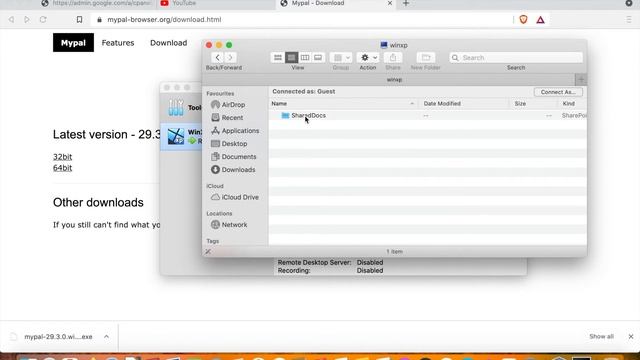Expand mypal download item options chevron
Image resolution: width=640 pixels, height=360 pixels.
coord(106,337)
